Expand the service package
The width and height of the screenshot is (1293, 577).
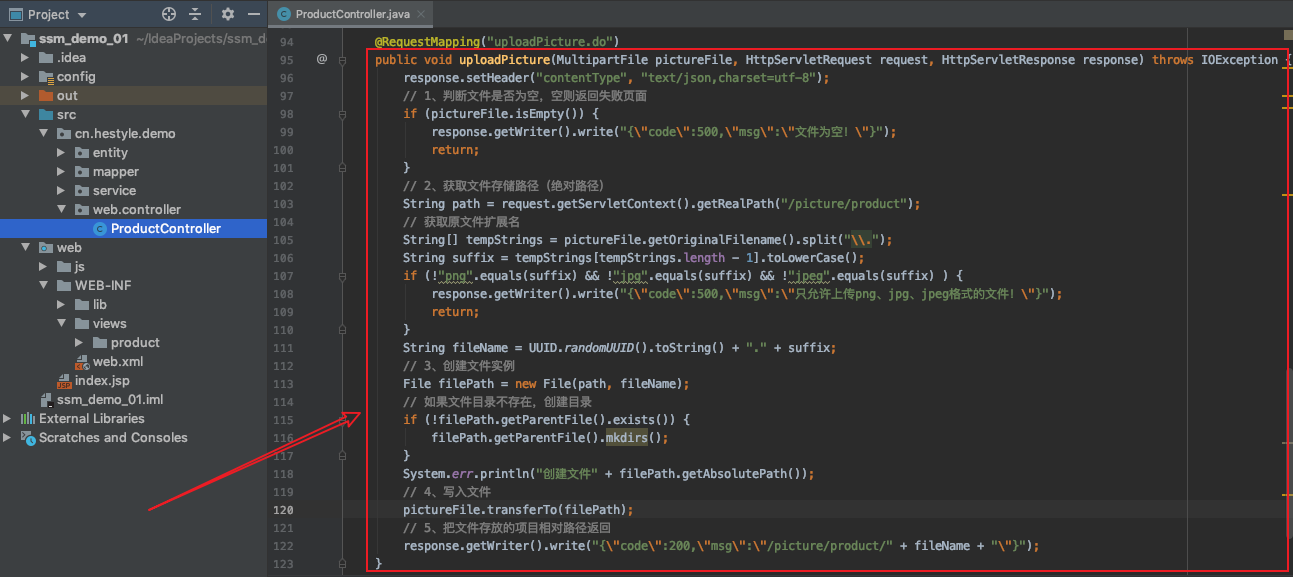point(62,190)
